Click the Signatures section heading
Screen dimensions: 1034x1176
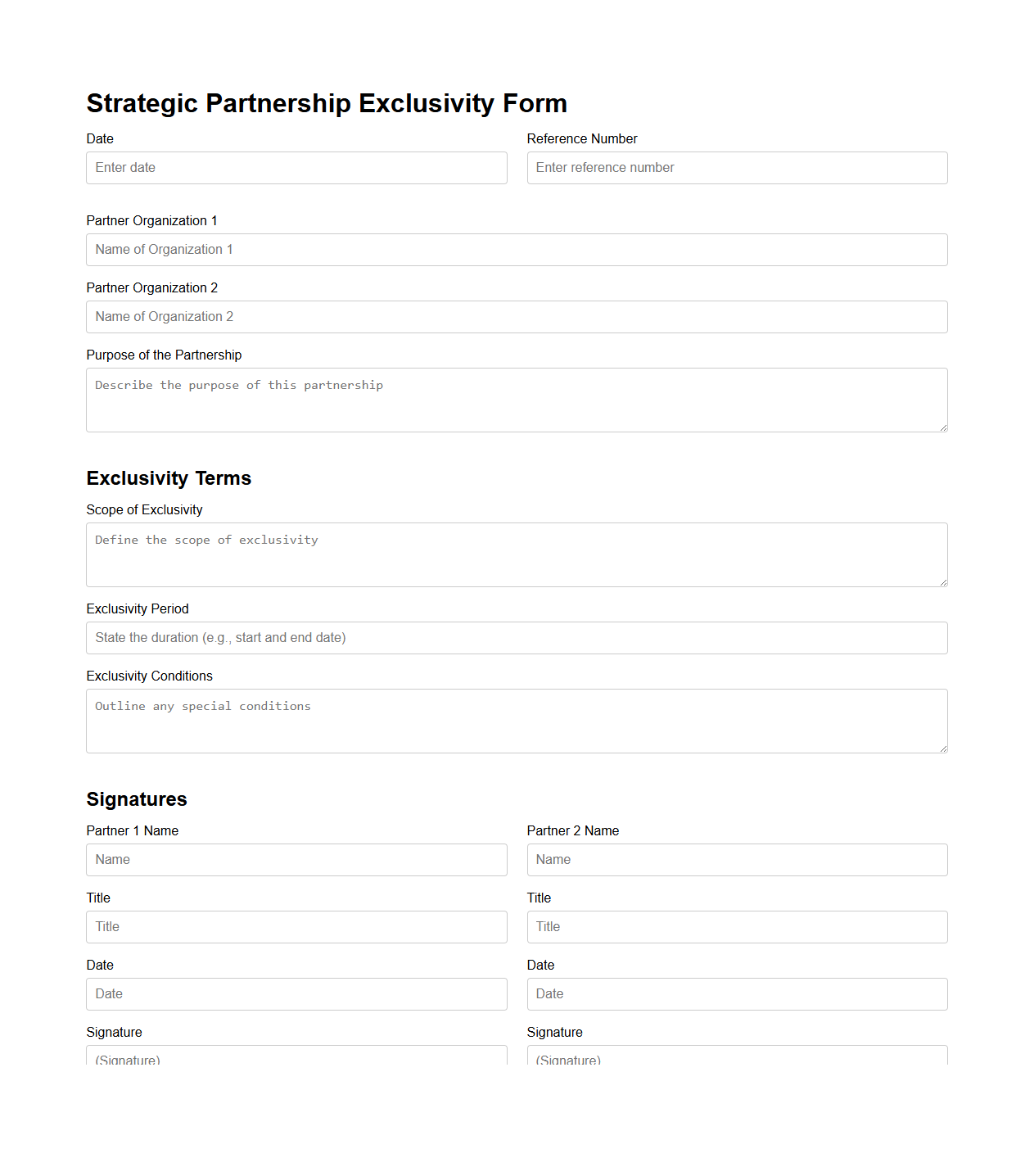[136, 799]
